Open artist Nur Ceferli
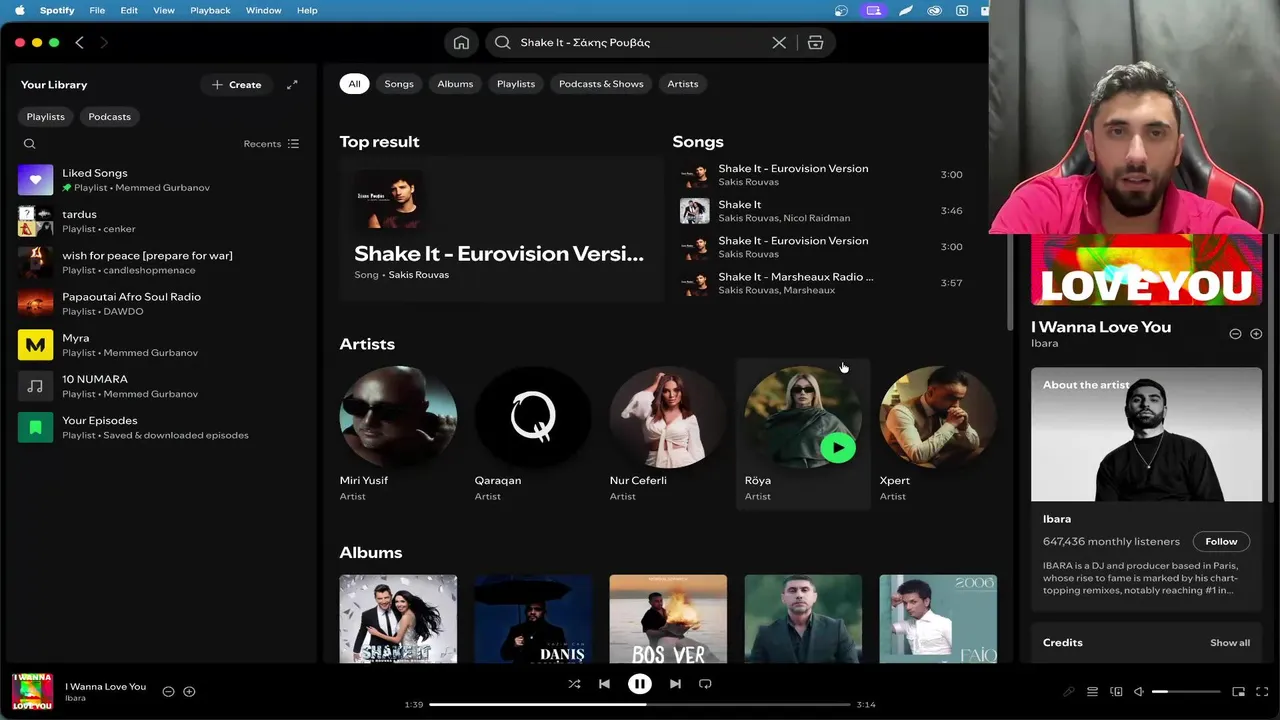The width and height of the screenshot is (1280, 720). (668, 433)
